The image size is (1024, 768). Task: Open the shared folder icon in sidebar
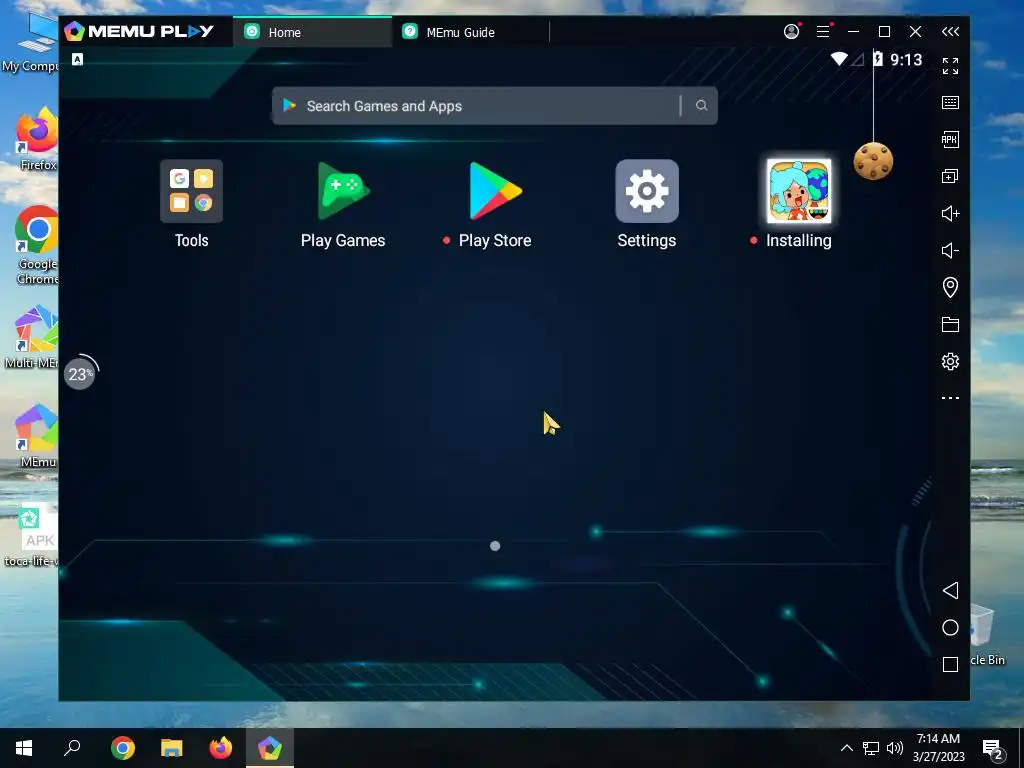[x=950, y=325]
